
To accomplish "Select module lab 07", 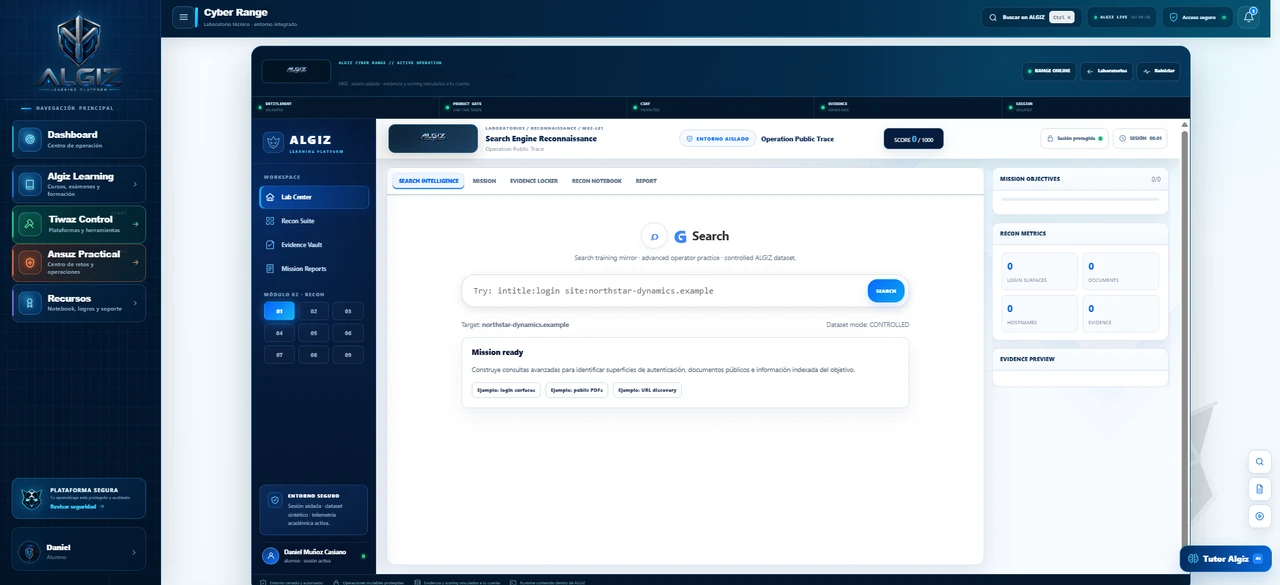I will 280,354.
